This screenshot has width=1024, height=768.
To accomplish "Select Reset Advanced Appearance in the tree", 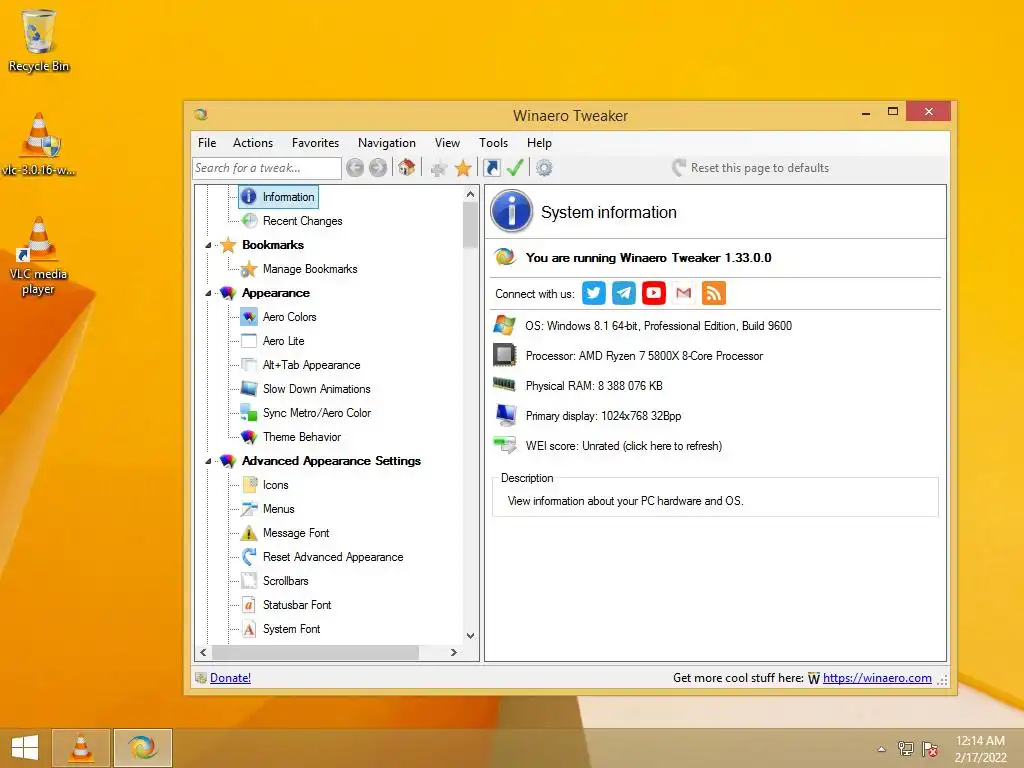I will point(333,557).
